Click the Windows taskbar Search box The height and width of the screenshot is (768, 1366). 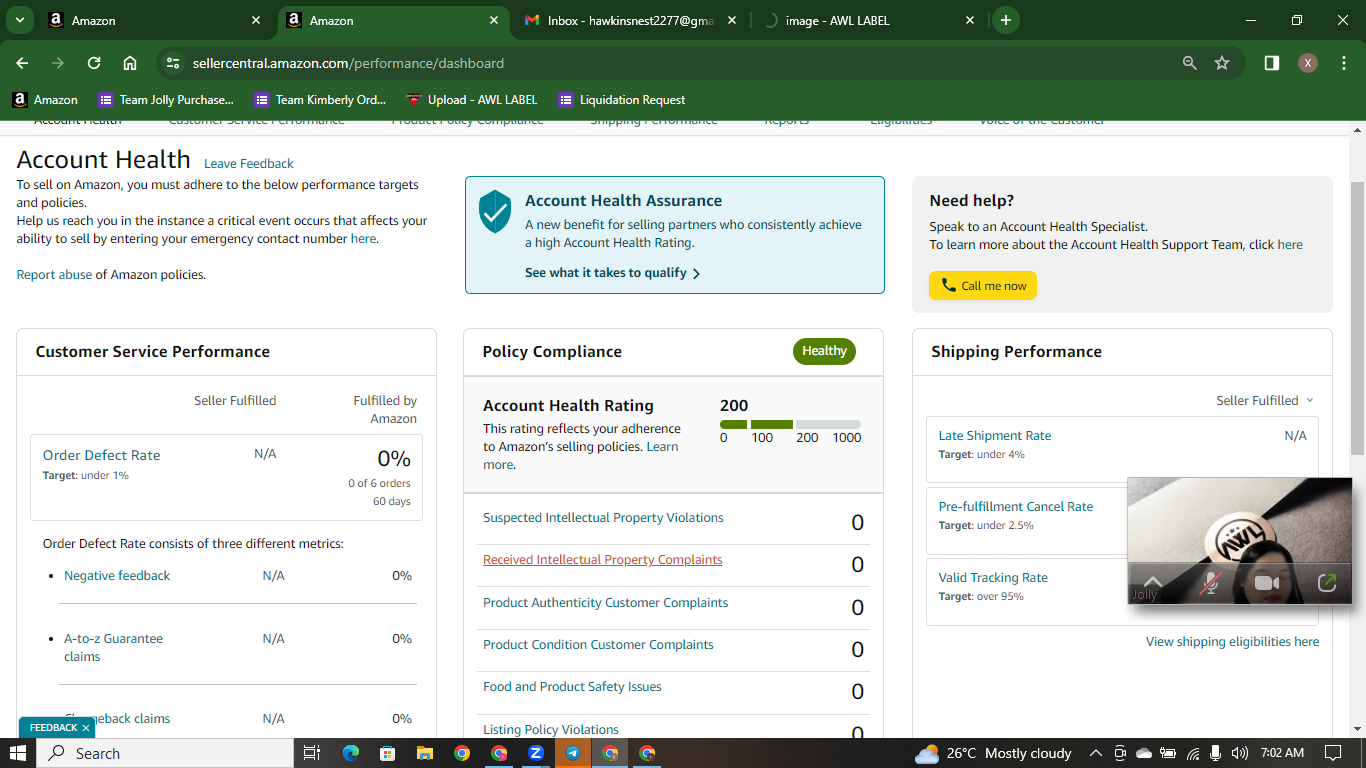pyautogui.click(x=165, y=753)
